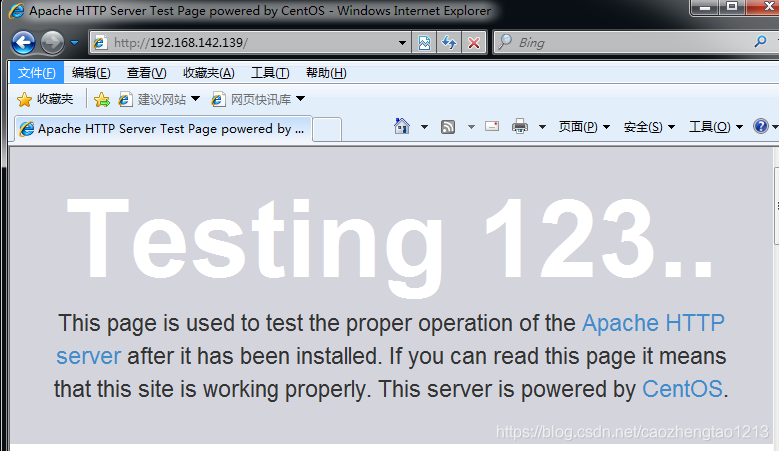Print the page with the printer icon
Viewport: 779px width, 451px height.
pyautogui.click(x=520, y=127)
